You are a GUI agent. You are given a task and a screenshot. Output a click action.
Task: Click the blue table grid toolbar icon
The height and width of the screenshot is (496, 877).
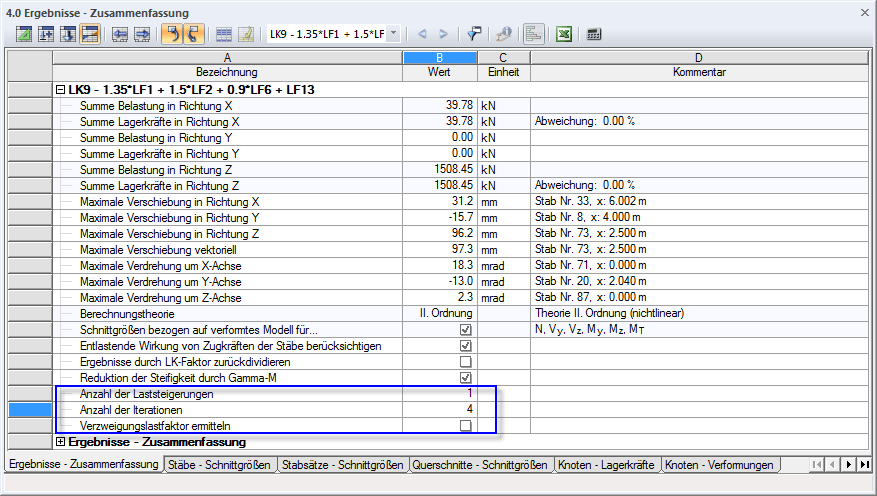pos(224,34)
